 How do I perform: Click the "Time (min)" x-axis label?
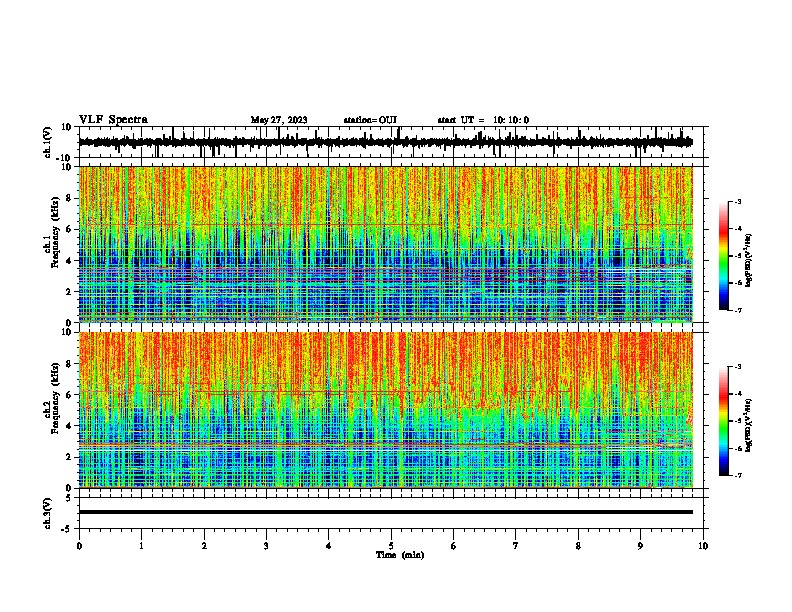(400, 555)
